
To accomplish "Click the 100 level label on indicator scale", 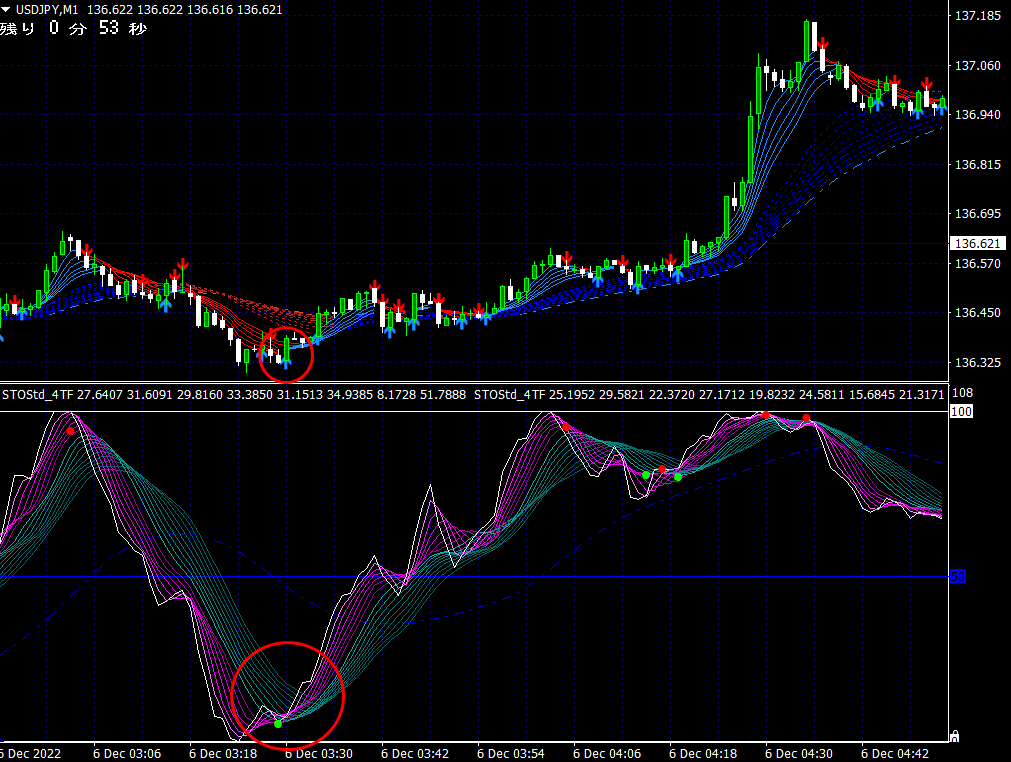I will pyautogui.click(x=960, y=412).
